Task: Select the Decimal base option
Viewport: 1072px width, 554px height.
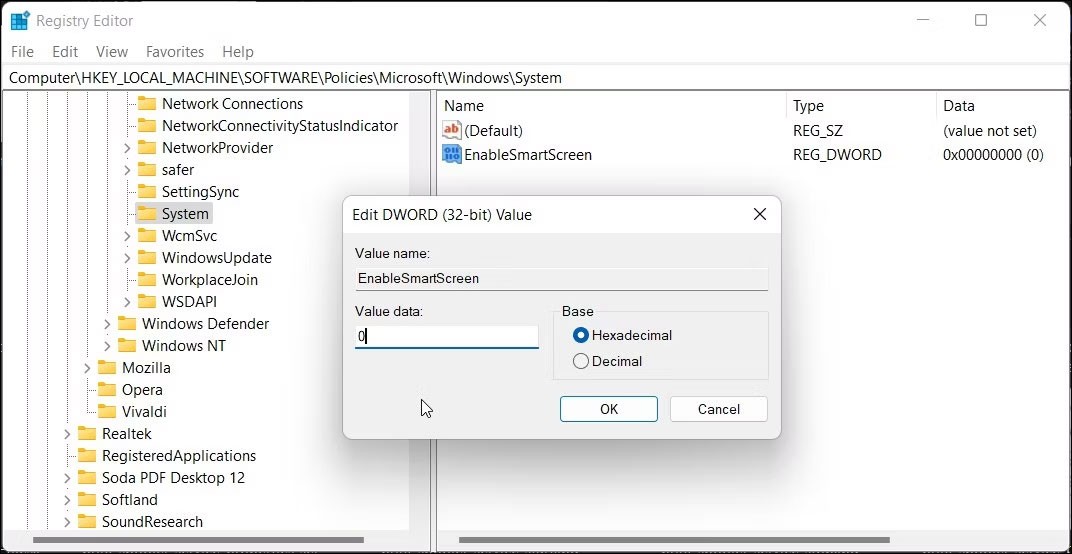Action: tap(581, 361)
